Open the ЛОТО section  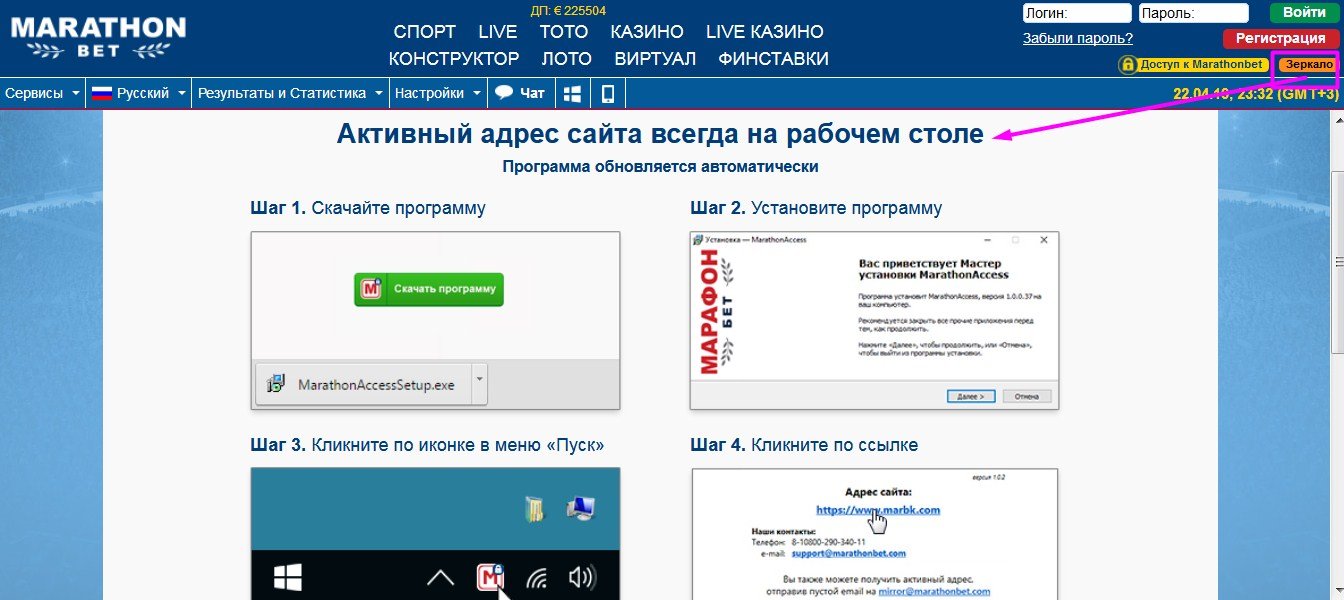(567, 59)
